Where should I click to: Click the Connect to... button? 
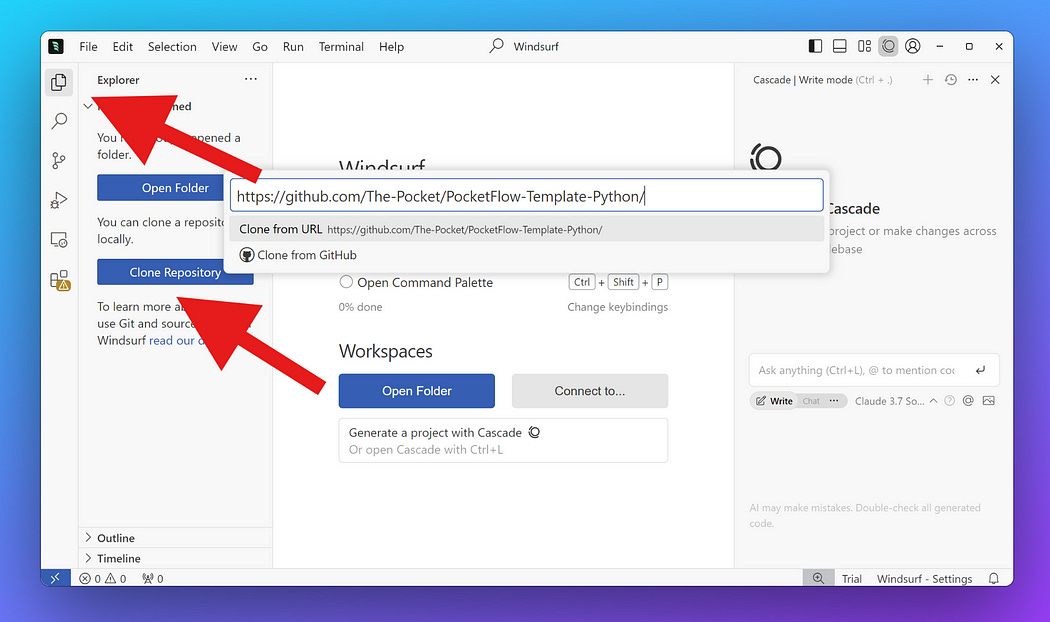click(x=590, y=391)
